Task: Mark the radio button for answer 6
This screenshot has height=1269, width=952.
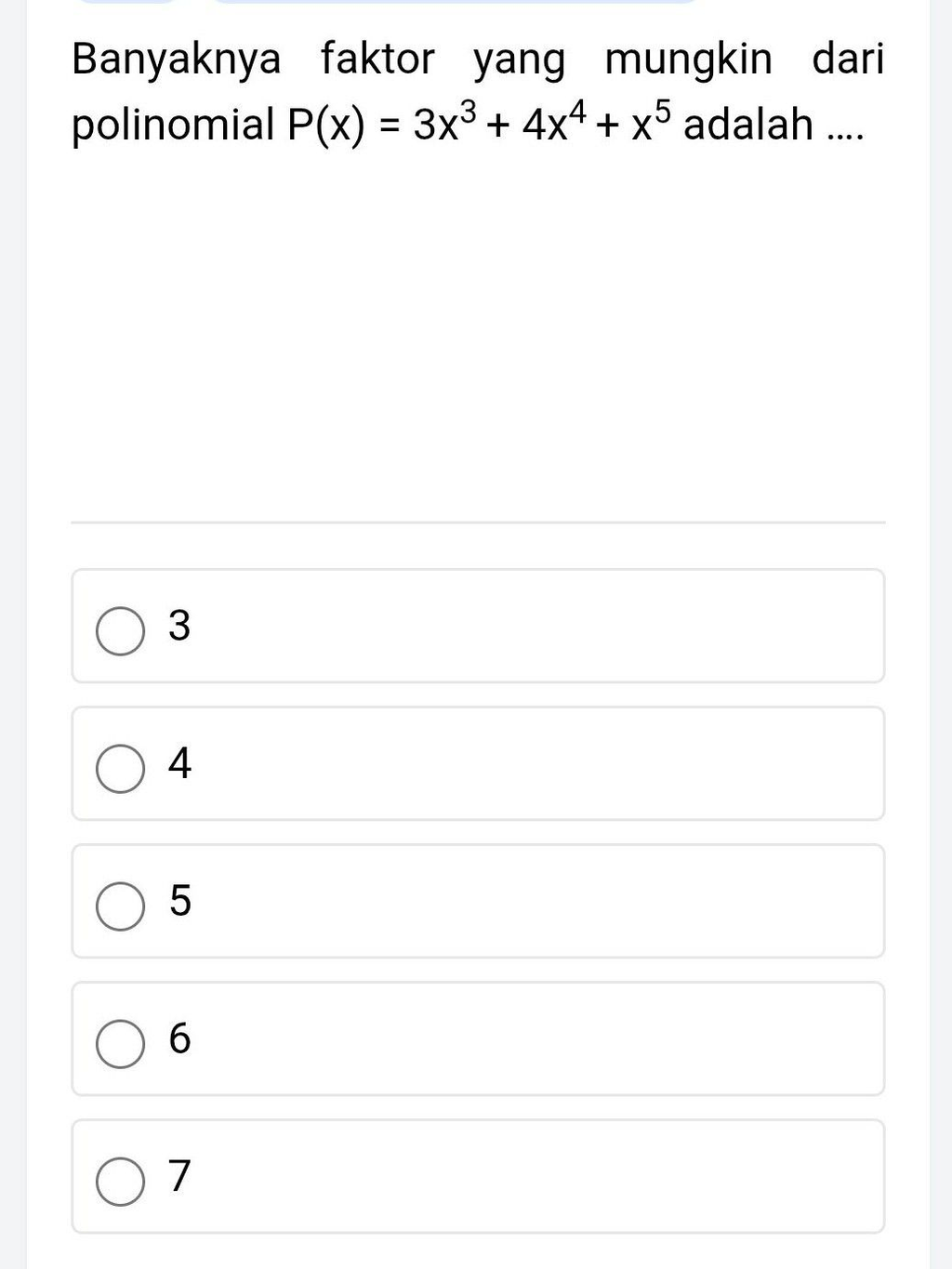Action: coord(120,1044)
